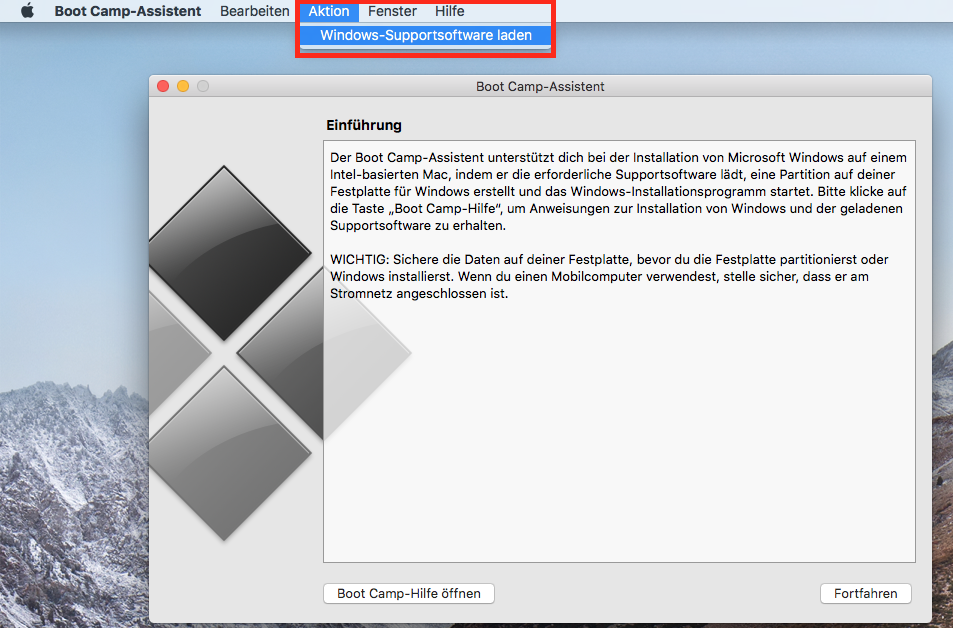
Task: Choose Windows-Supportsoftware laden menu entry
Action: [x=425, y=35]
